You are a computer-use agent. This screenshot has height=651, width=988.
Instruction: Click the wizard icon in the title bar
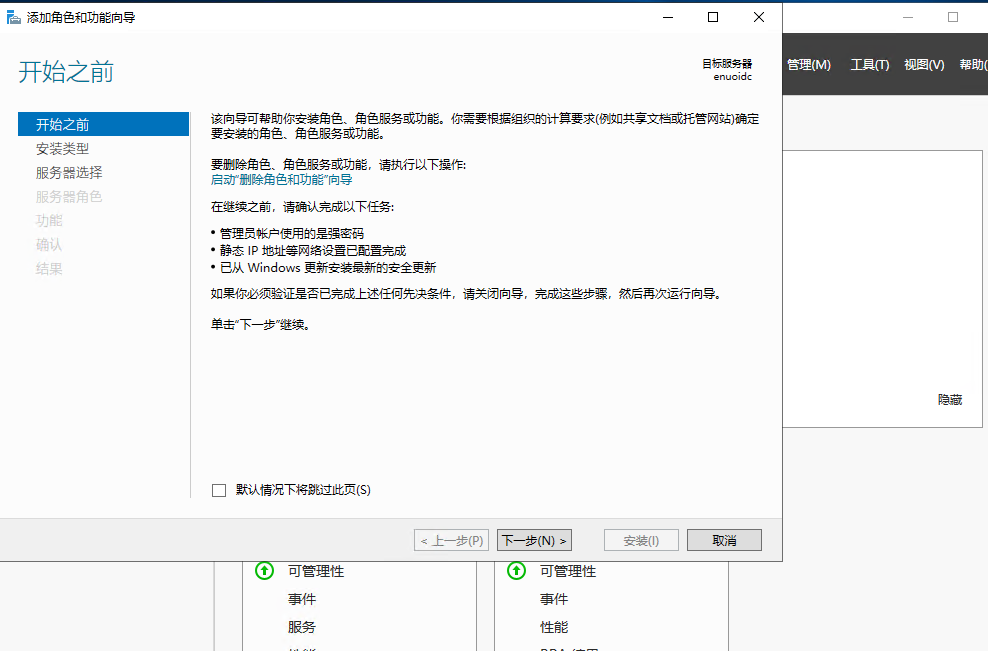(x=13, y=17)
